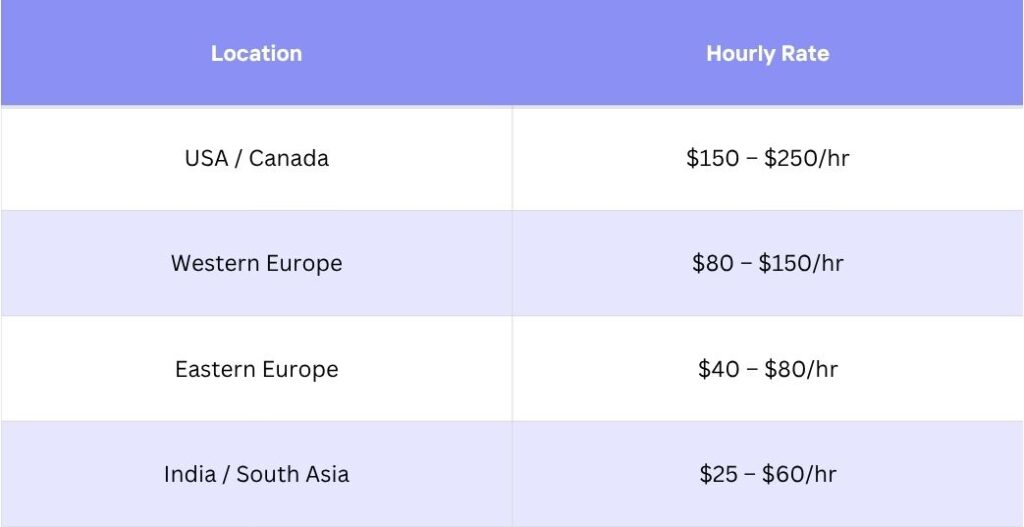The height and width of the screenshot is (527, 1024).
Task: Click the Hourly Rate column header
Action: tap(767, 54)
